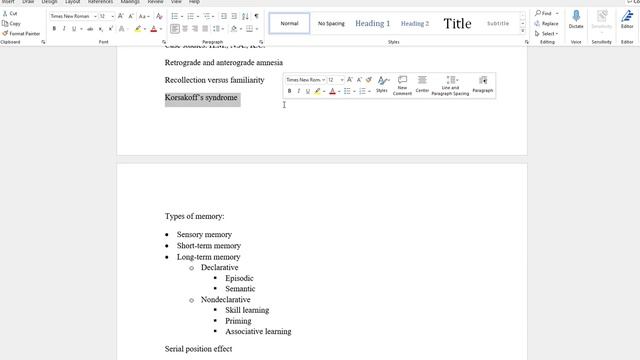Open the References ribbon tab
640x360 pixels.
pos(100,2)
